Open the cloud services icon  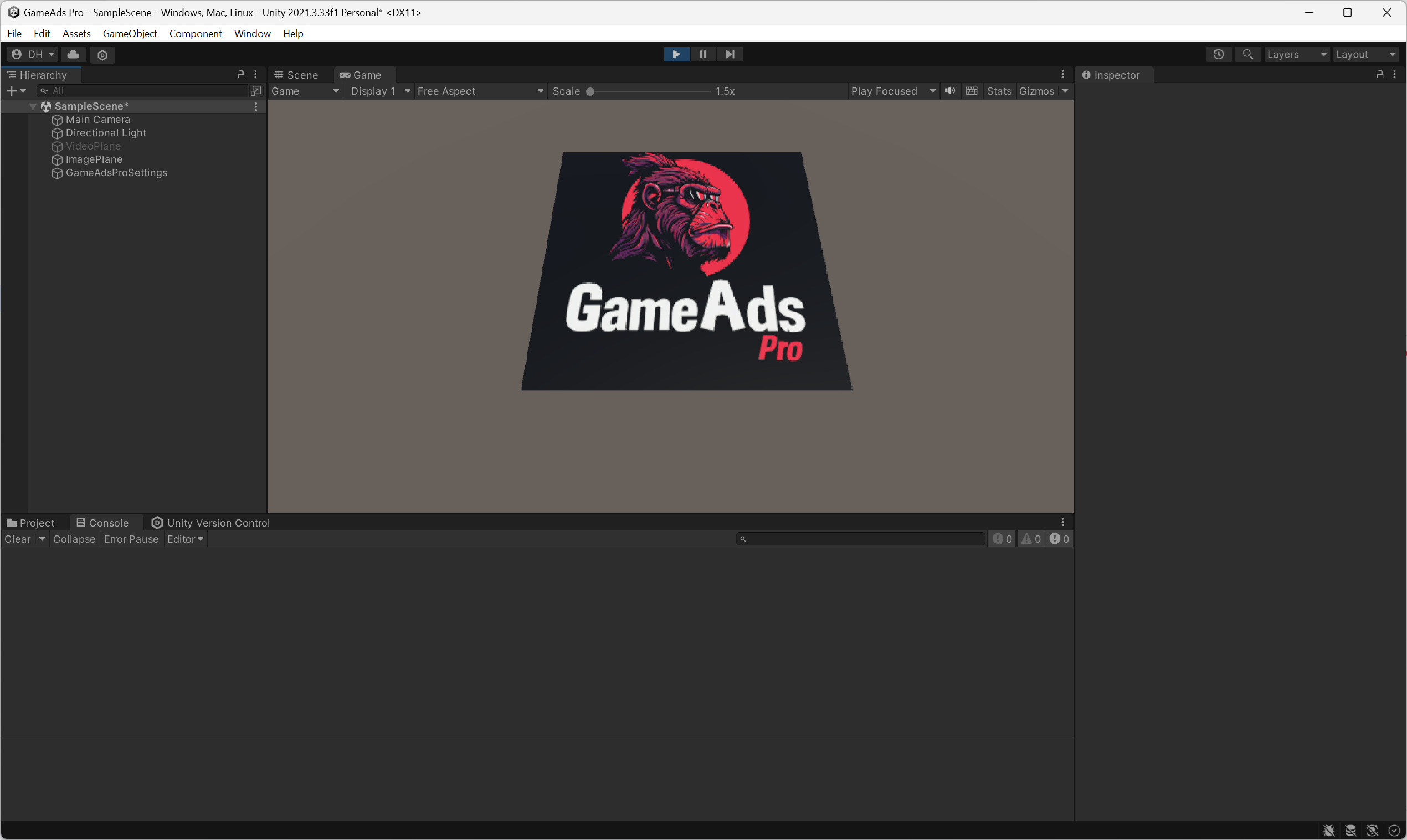(x=73, y=54)
